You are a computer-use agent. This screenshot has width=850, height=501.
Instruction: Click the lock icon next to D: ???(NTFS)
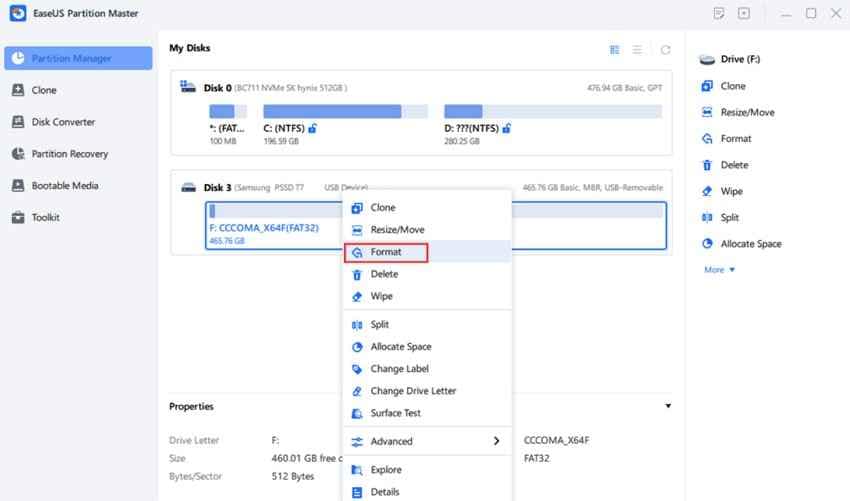[x=506, y=129]
